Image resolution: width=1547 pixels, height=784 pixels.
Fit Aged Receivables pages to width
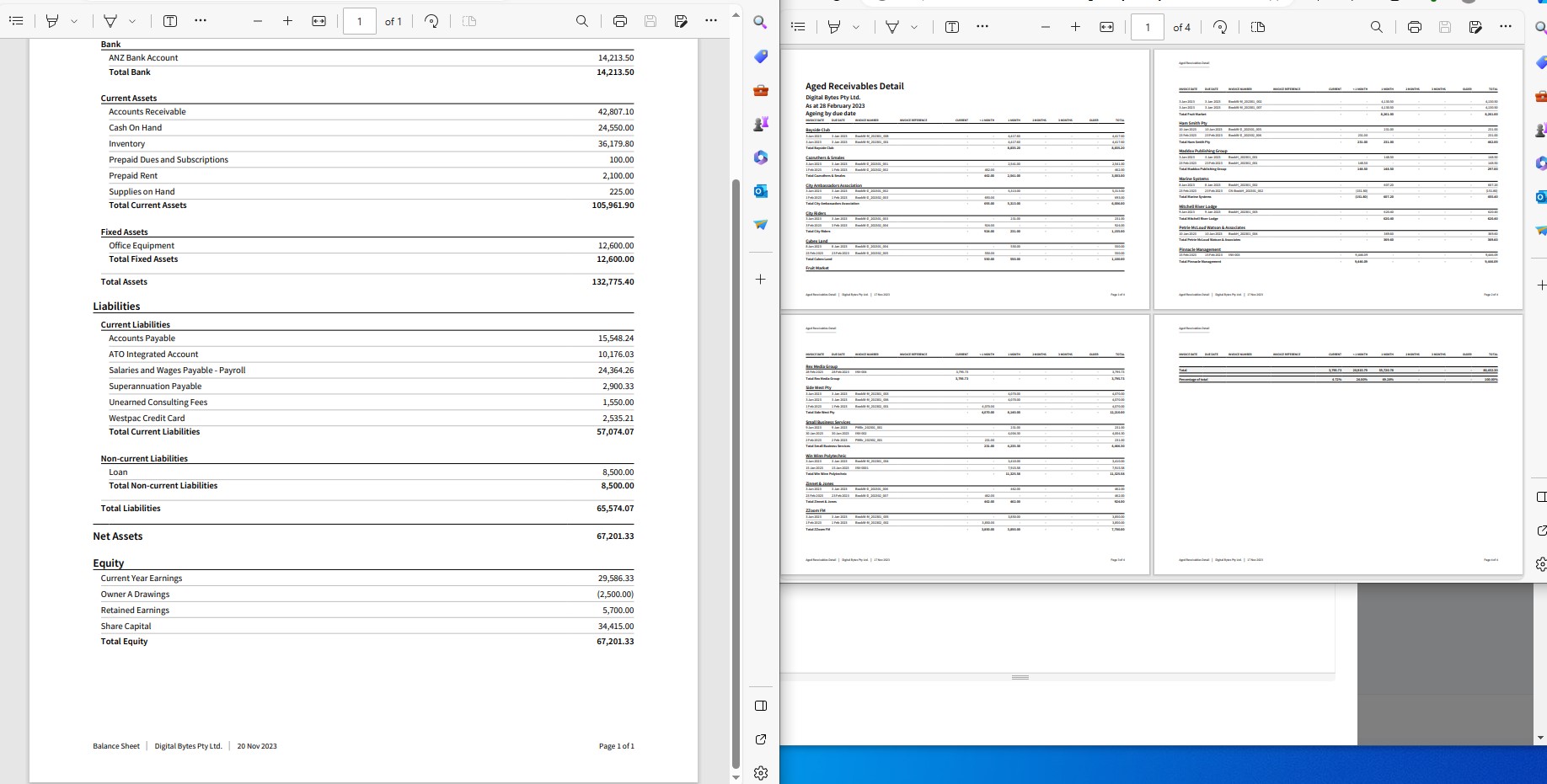(x=1107, y=27)
